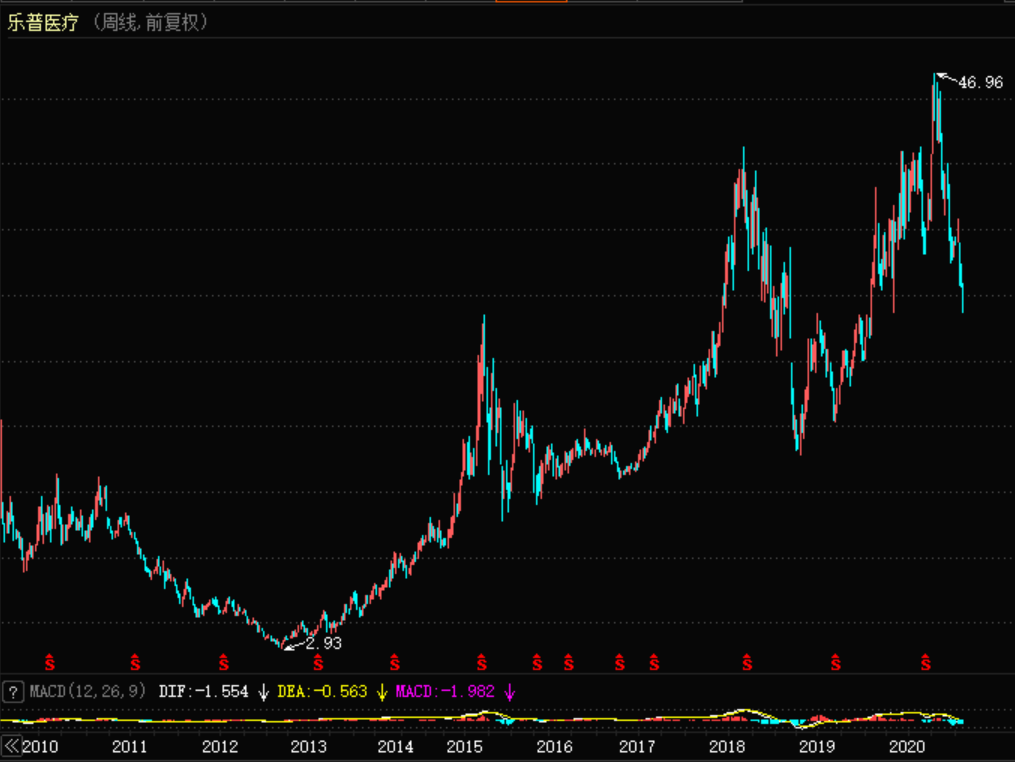Click the DEA:-0.563 readout
Screen dimensions: 1015x762
[322, 691]
